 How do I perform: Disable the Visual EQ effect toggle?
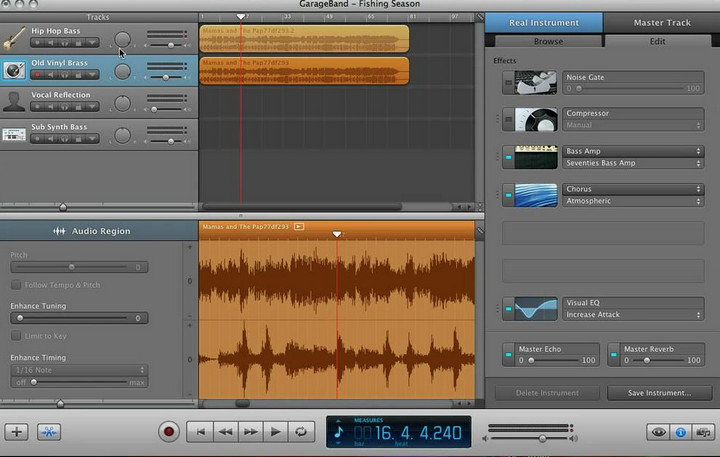click(x=507, y=308)
